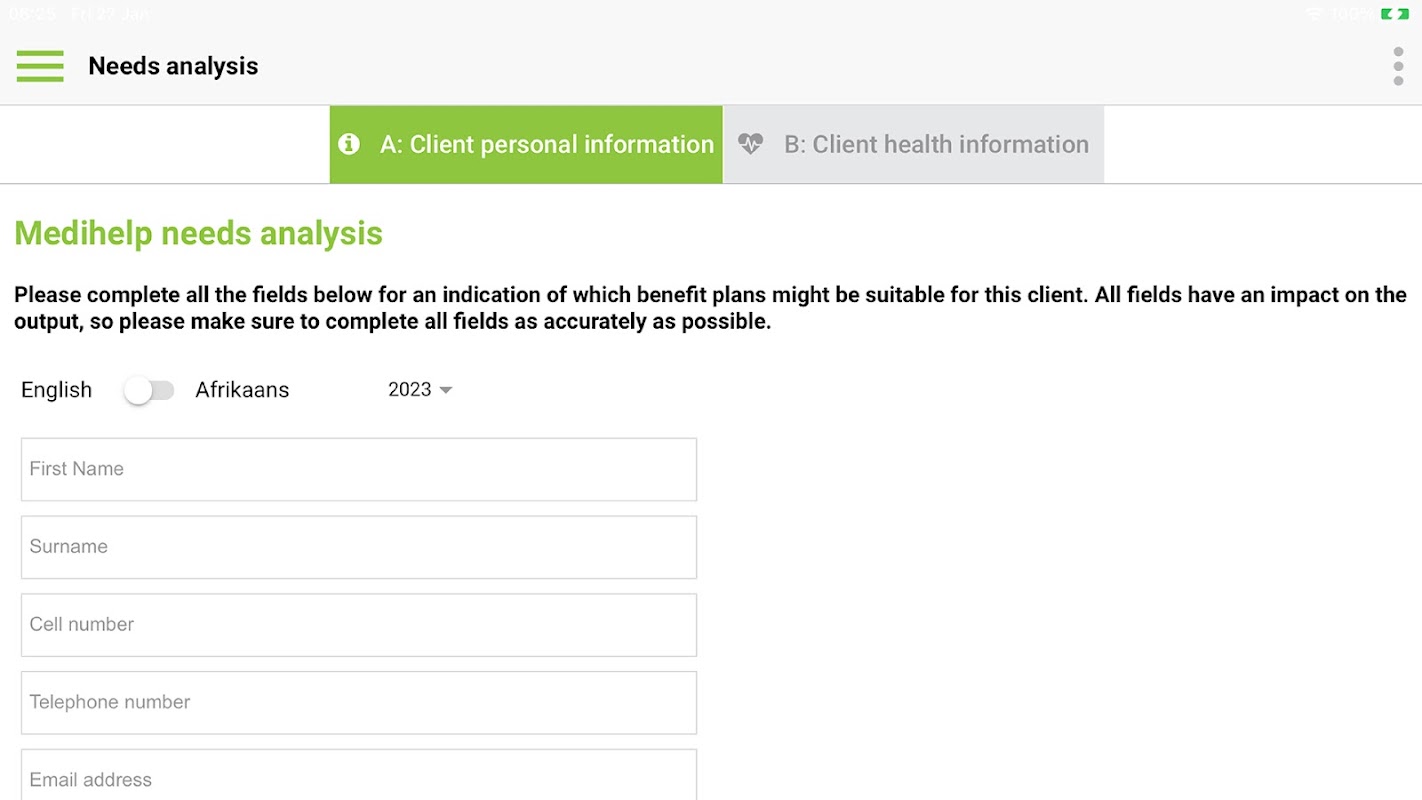Tap the Wi-Fi status bar icon
Screen dimensions: 1422x800
pos(1314,14)
